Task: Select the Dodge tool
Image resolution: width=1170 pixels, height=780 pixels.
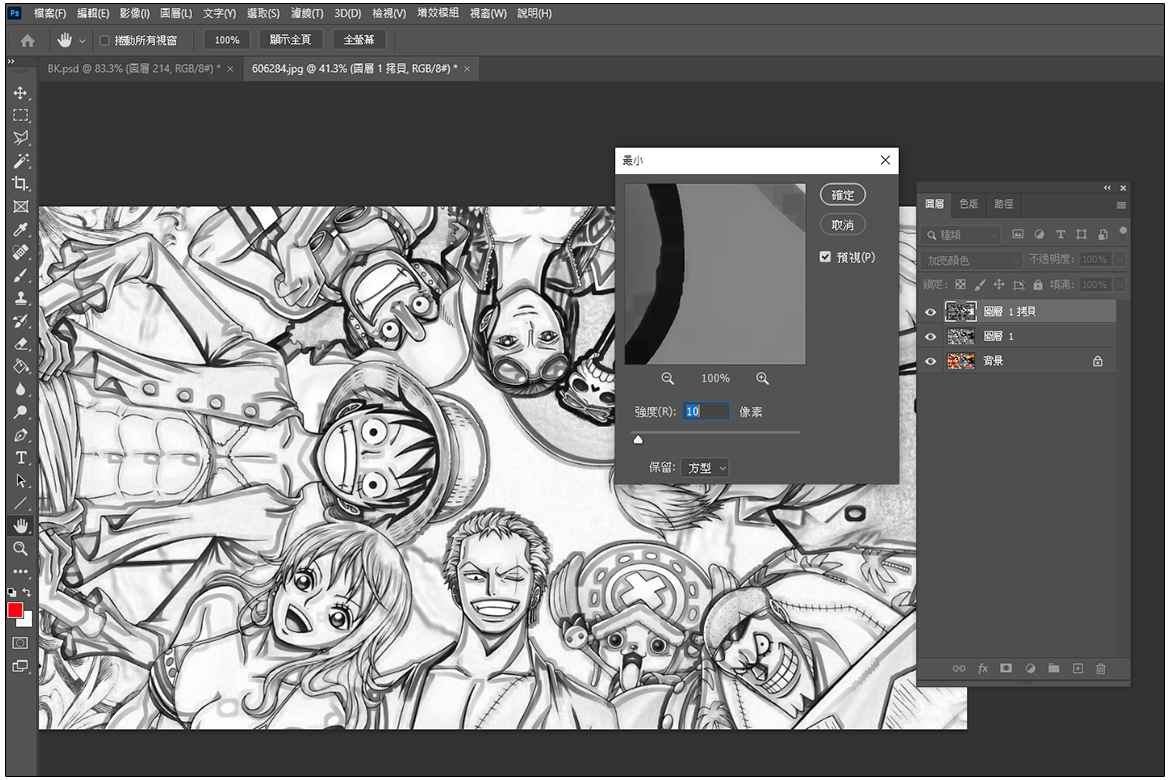Action: pyautogui.click(x=20, y=412)
